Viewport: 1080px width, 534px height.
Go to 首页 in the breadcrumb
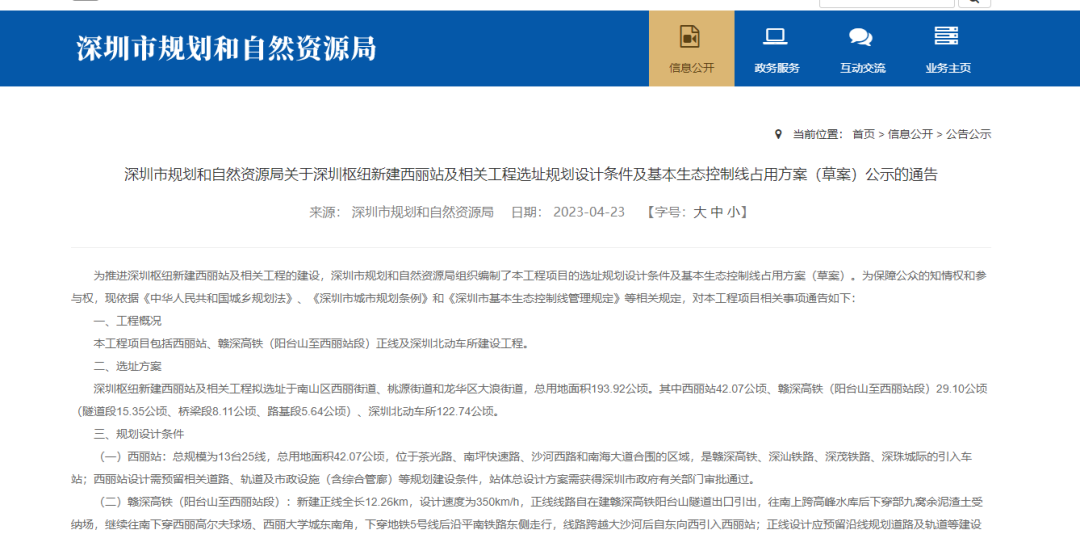pyautogui.click(x=863, y=134)
